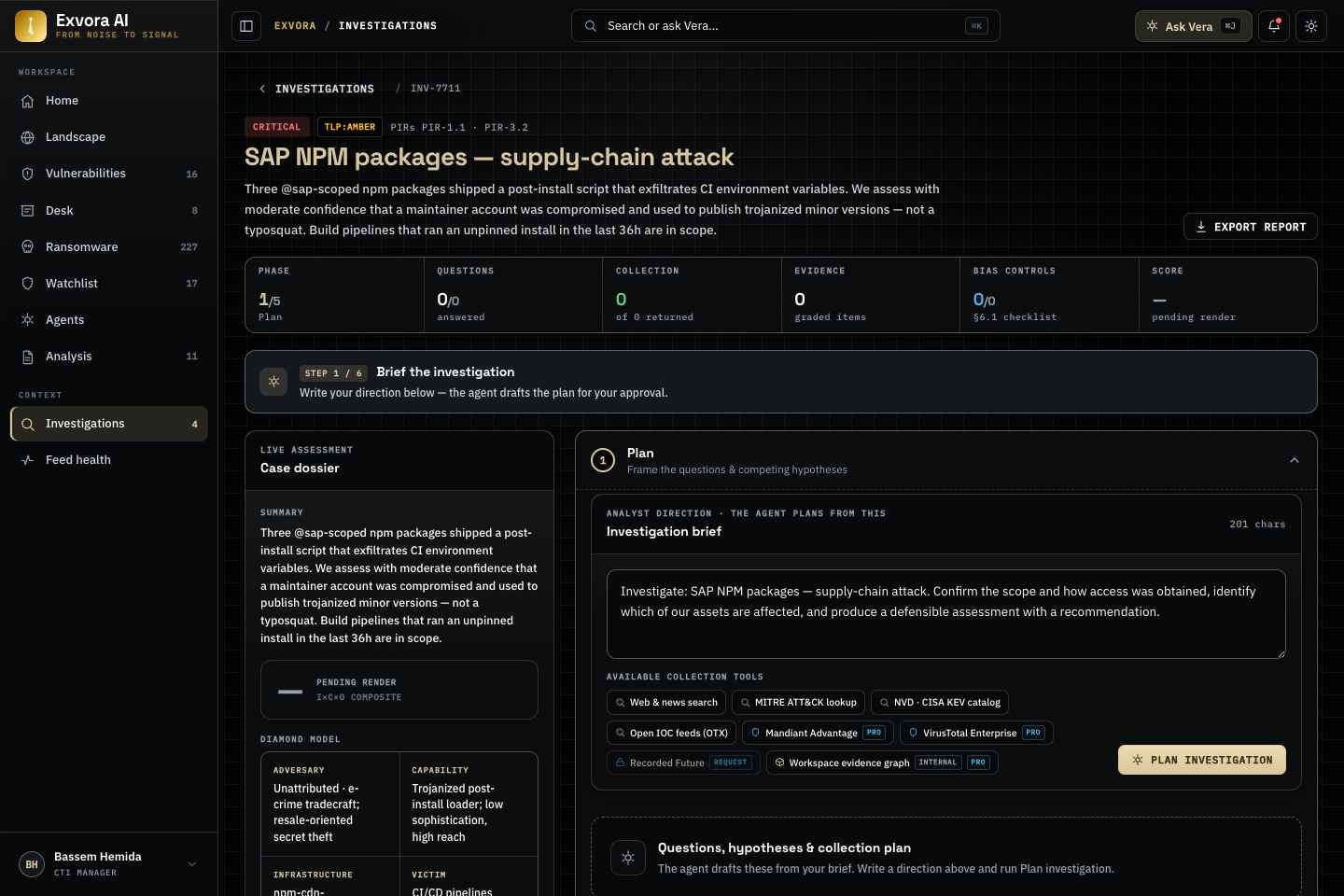Image resolution: width=1344 pixels, height=896 pixels.
Task: Go back via the Investigations chevron
Action: (262, 89)
